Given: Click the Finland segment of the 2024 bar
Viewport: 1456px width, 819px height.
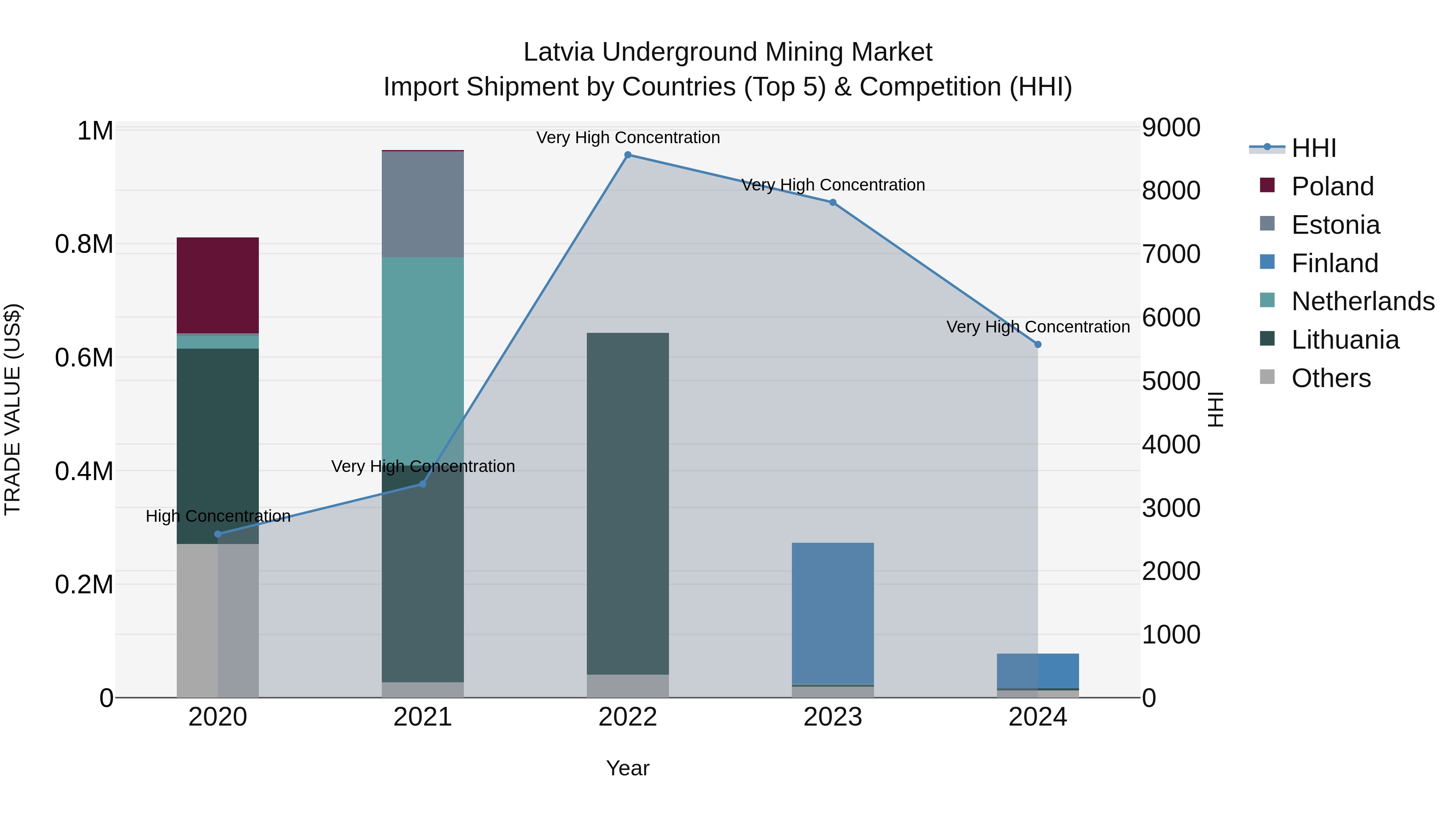Looking at the screenshot, I should [1038, 671].
